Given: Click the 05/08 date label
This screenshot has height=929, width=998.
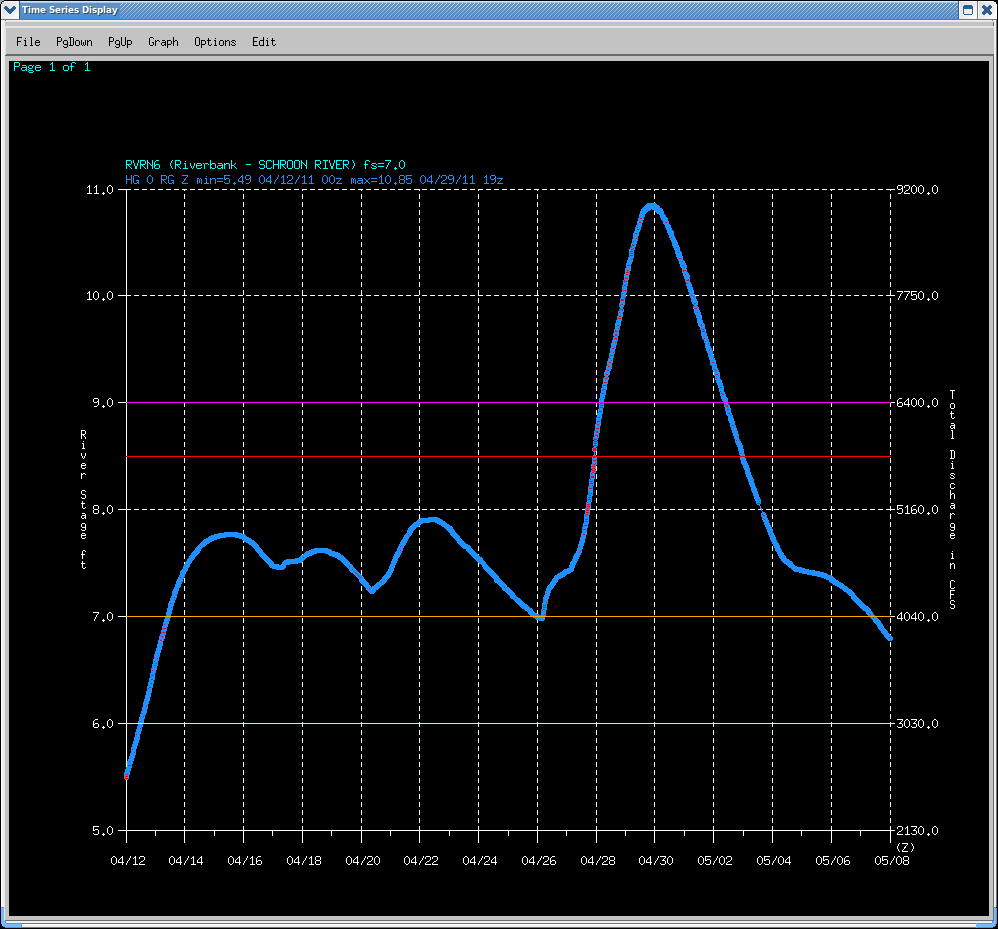Looking at the screenshot, I should [x=892, y=861].
